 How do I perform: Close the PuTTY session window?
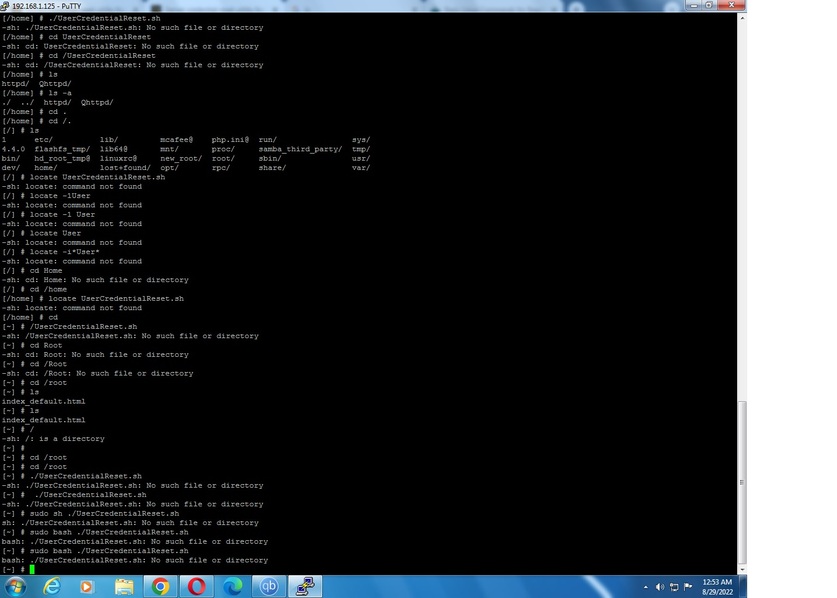731,5
